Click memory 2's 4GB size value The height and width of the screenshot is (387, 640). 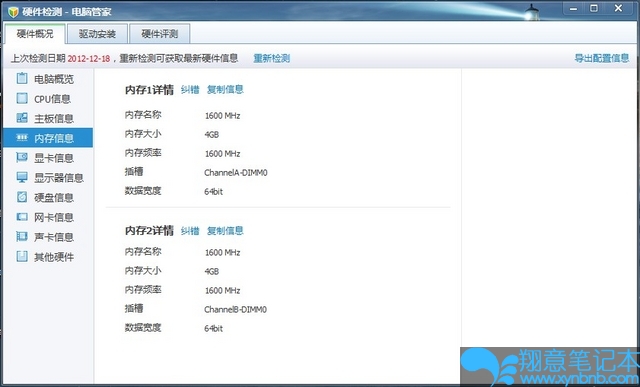212,271
